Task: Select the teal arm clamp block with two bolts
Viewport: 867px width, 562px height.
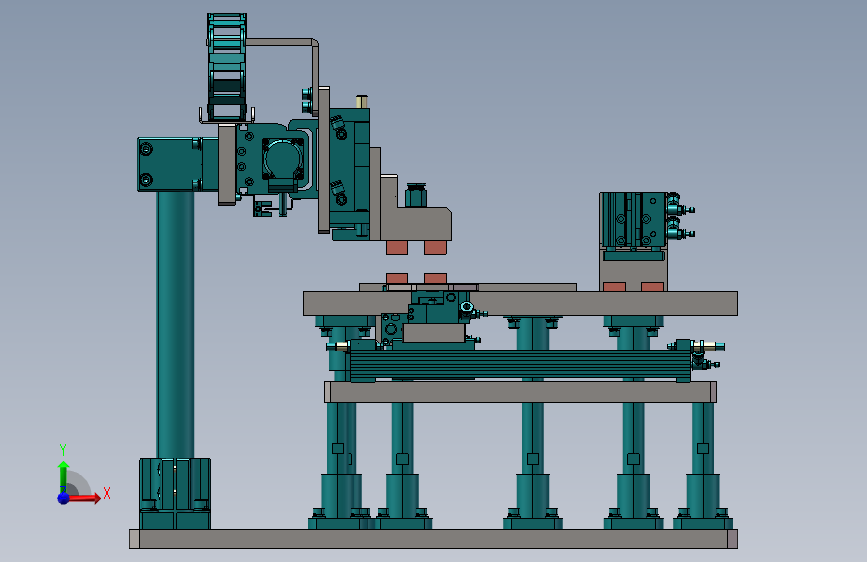Action: tap(169, 165)
